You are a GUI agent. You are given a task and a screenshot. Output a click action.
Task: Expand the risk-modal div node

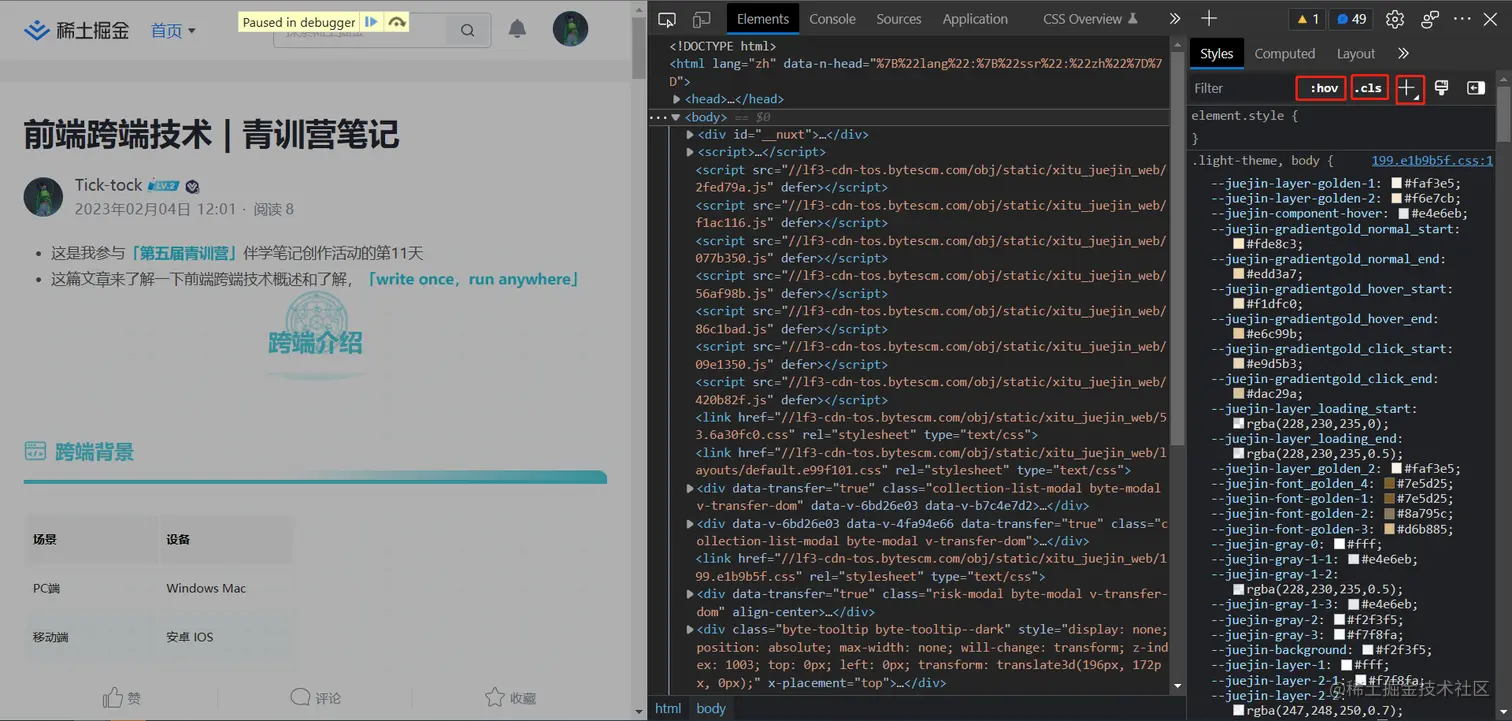[690, 594]
